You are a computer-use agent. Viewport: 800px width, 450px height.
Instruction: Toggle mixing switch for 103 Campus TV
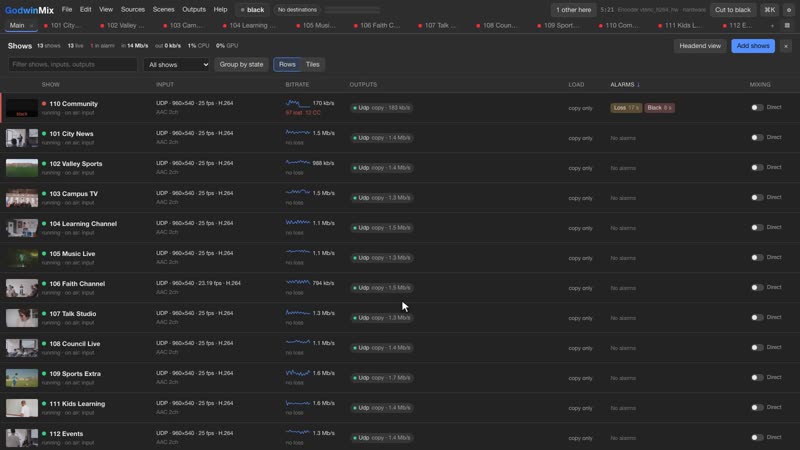(x=757, y=197)
